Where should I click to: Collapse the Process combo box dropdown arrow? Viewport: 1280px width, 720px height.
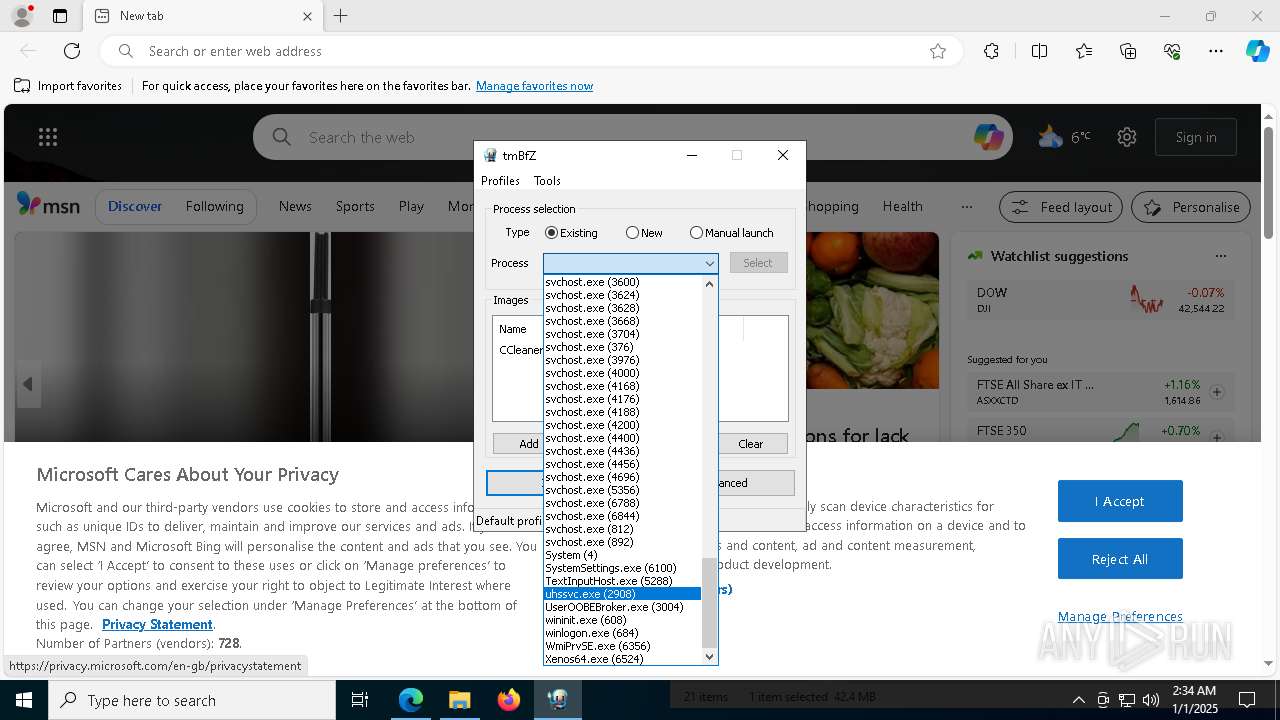click(709, 263)
